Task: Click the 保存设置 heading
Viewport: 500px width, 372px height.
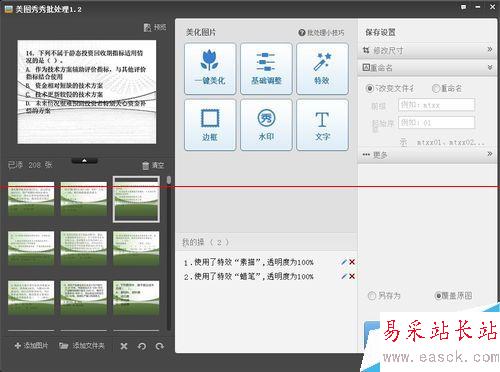Action: [x=381, y=32]
